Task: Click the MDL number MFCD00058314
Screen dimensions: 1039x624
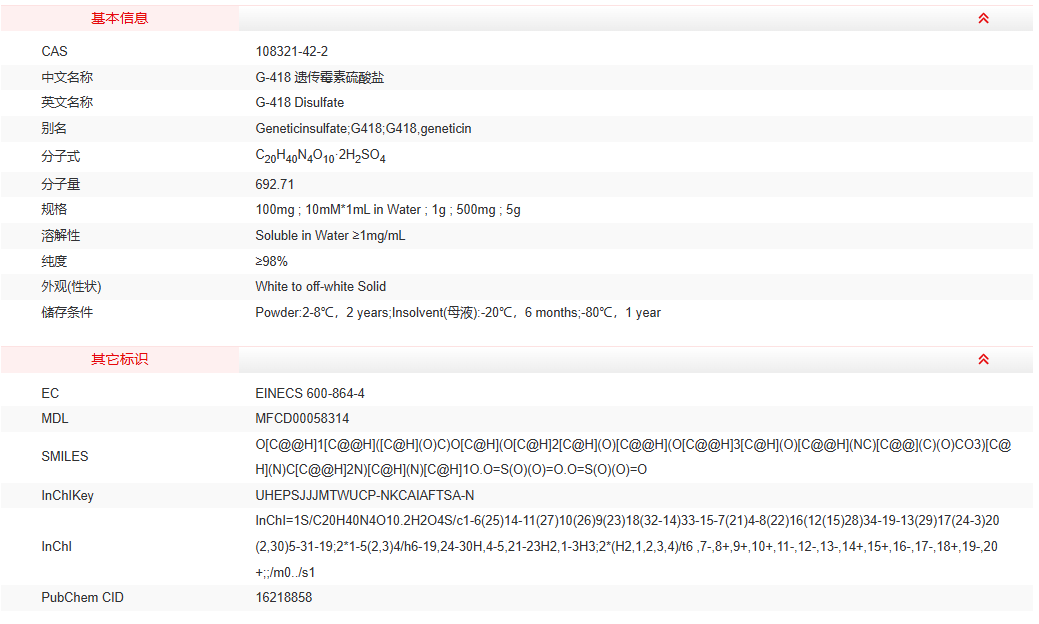Action: click(302, 418)
